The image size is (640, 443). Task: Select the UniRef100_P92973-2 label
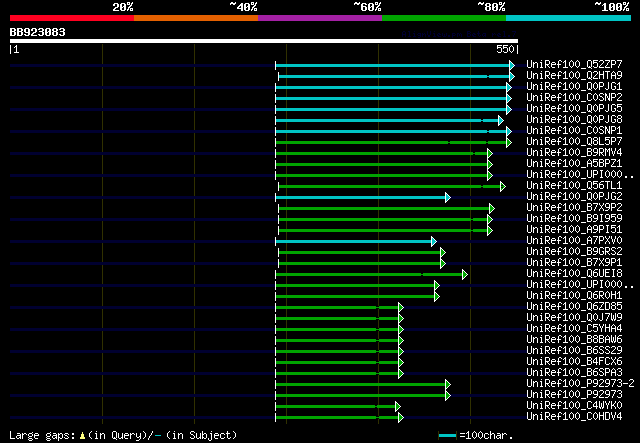point(580,384)
